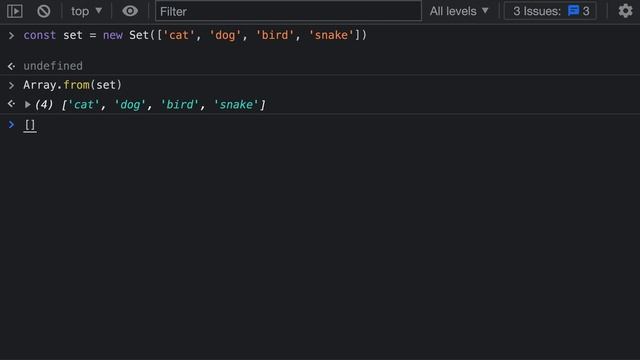Focus the Filter input field

coord(288,11)
